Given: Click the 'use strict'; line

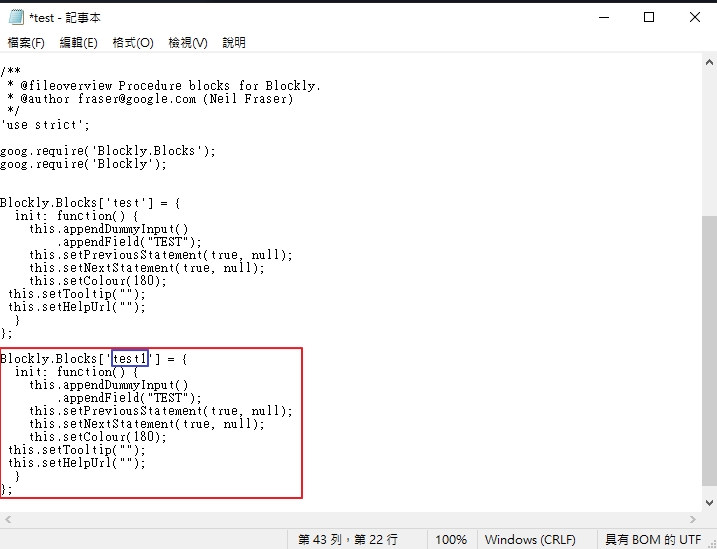Looking at the screenshot, I should [45, 125].
